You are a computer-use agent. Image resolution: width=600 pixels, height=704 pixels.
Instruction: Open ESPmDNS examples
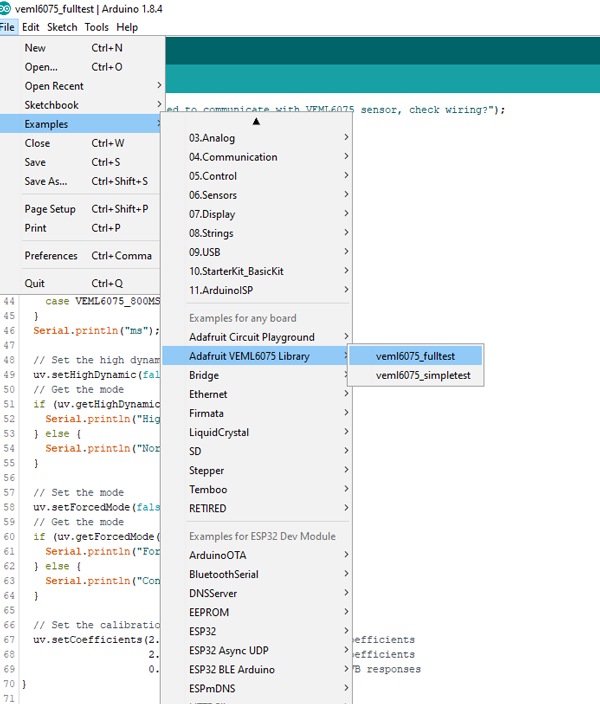[x=256, y=689]
